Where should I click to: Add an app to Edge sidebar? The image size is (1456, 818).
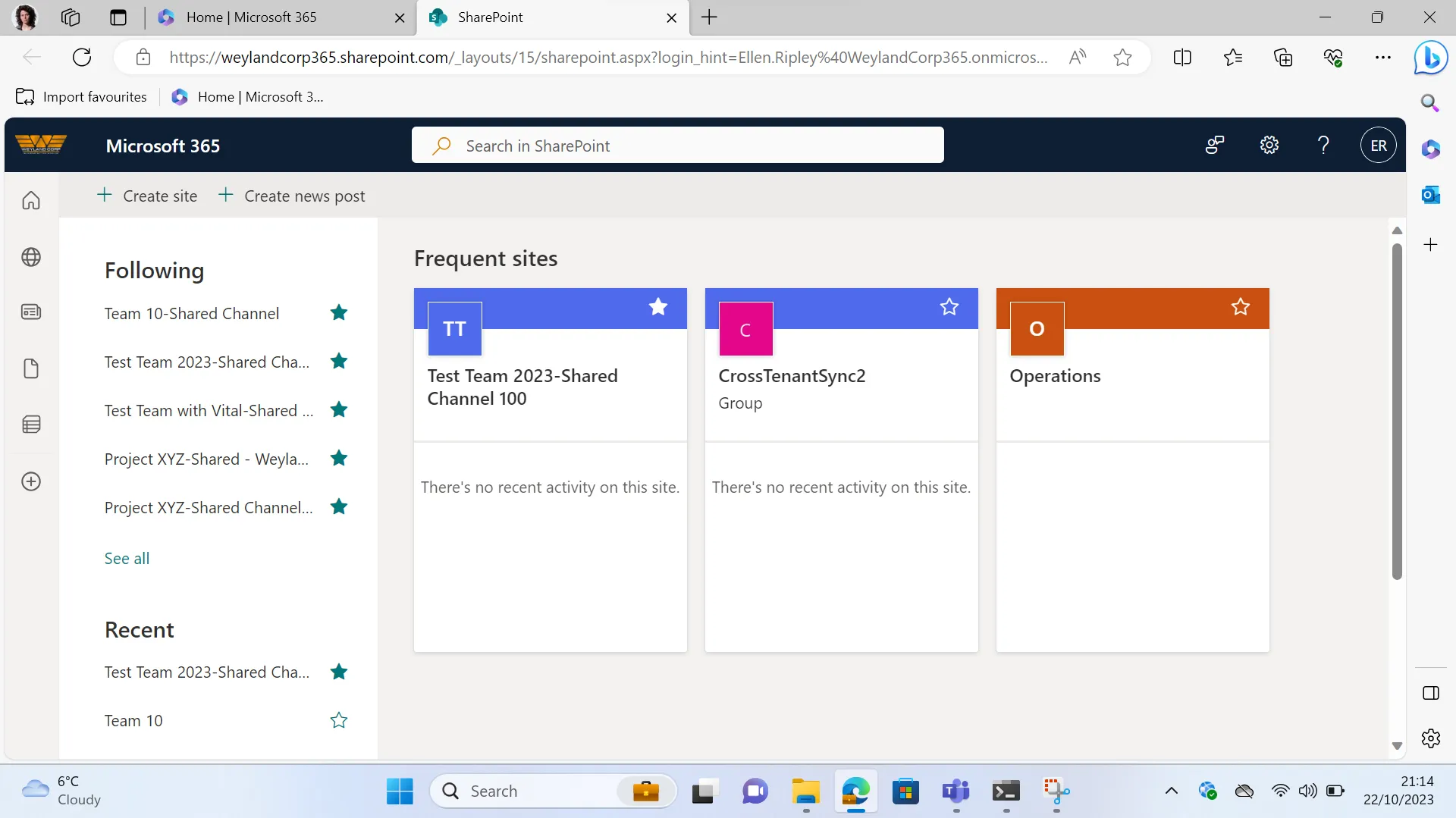click(x=1430, y=245)
